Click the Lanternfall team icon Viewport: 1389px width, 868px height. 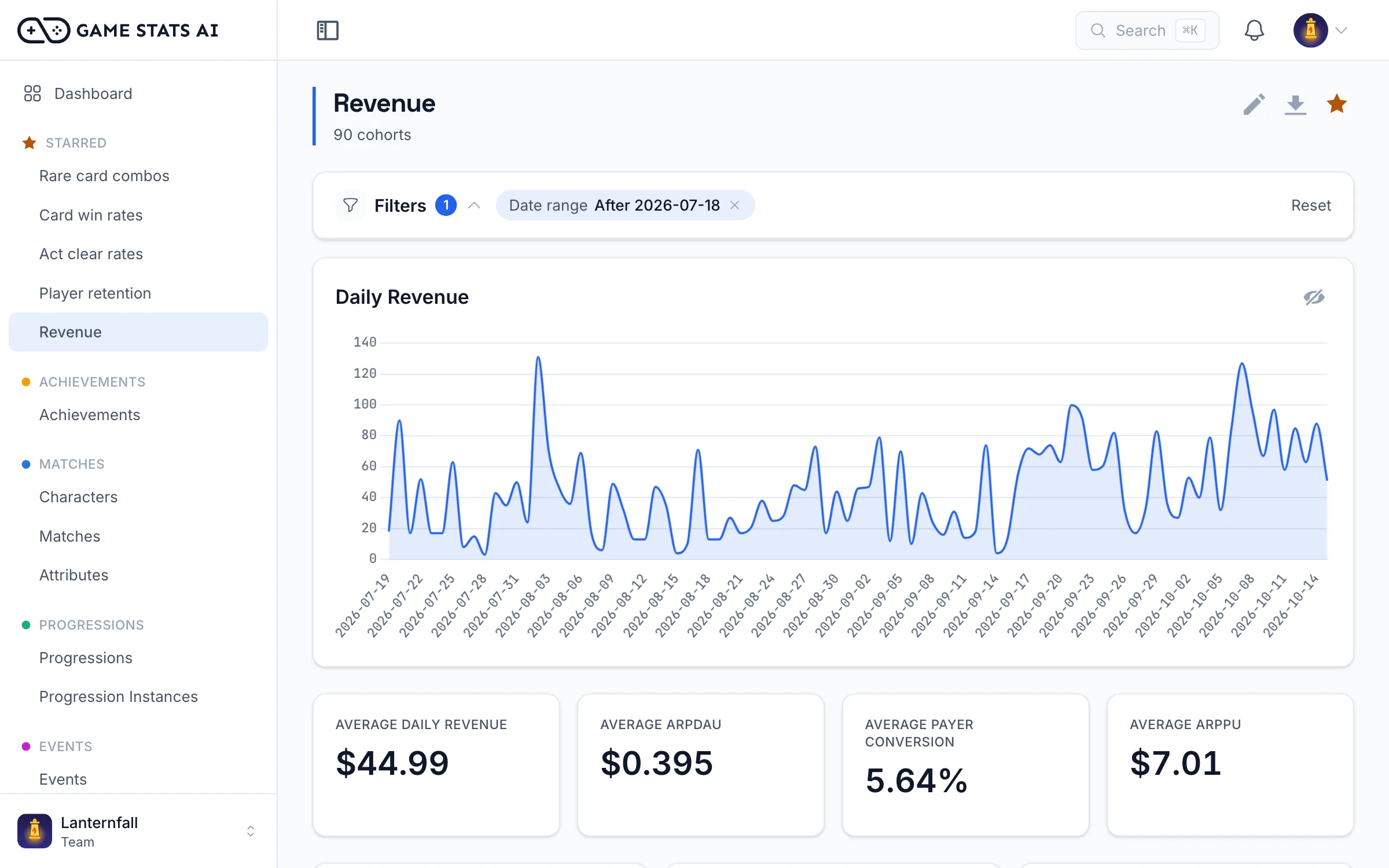(x=35, y=831)
